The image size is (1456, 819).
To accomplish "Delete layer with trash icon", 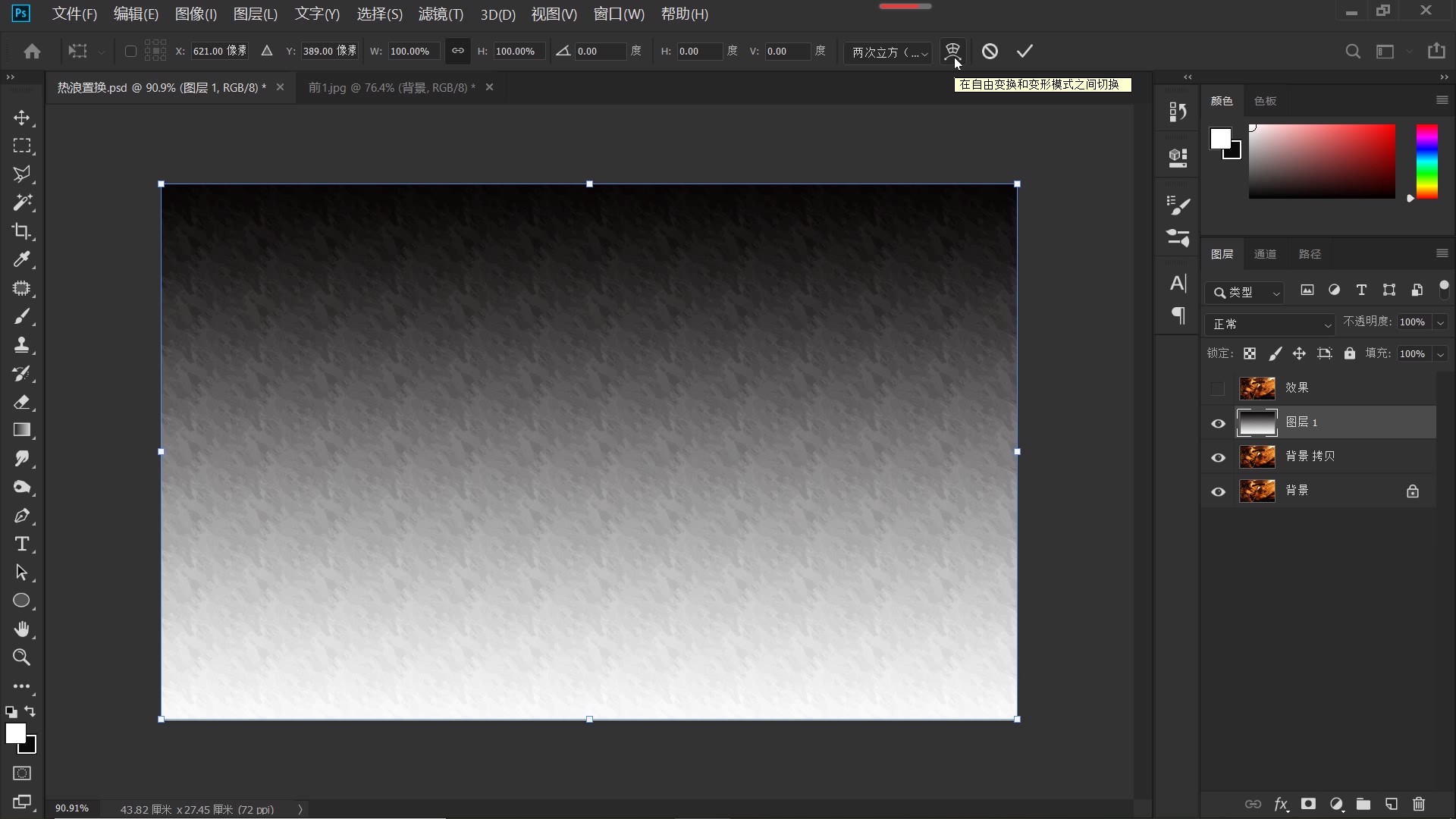I will pyautogui.click(x=1419, y=804).
